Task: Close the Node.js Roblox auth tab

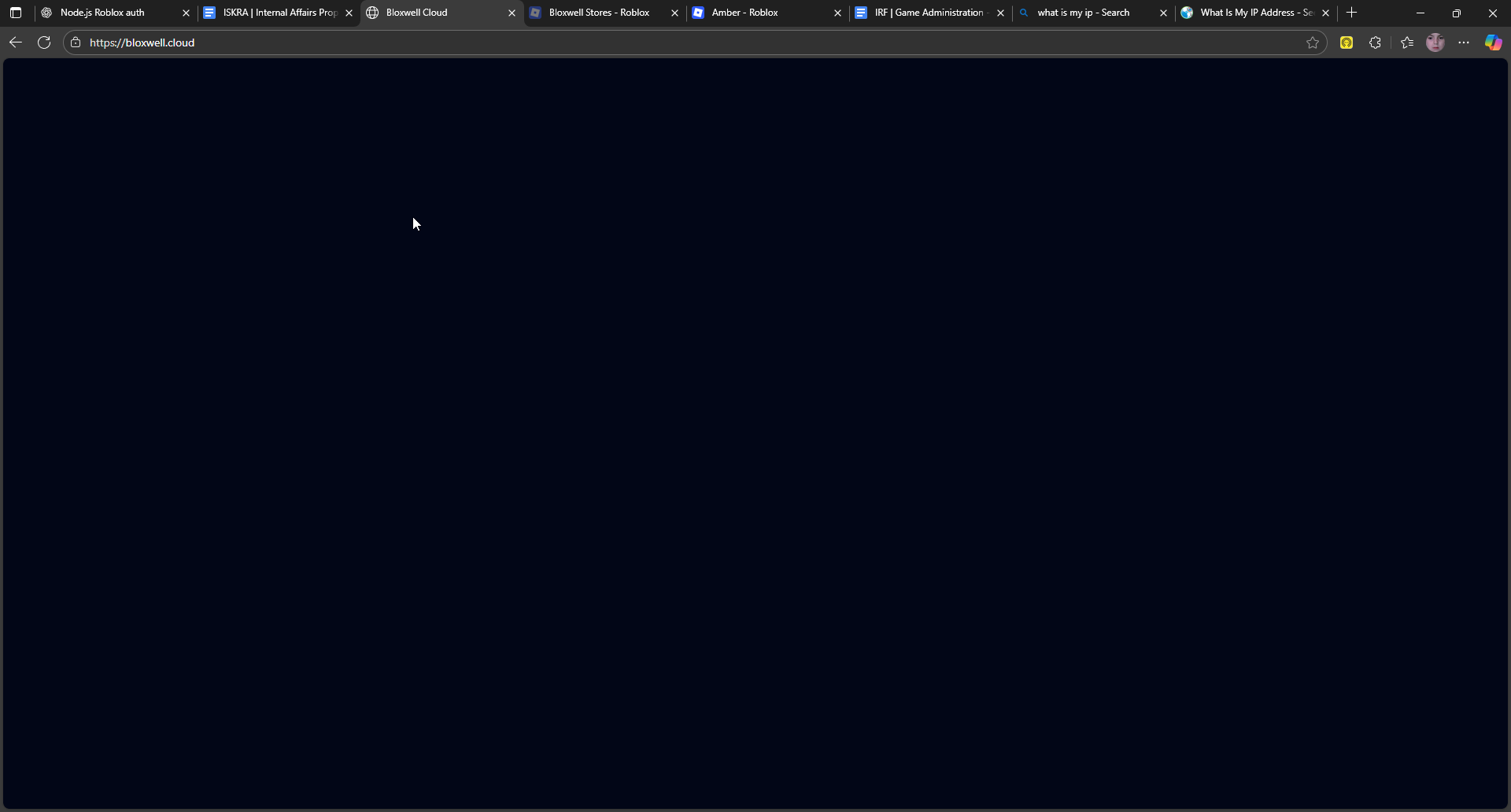Action: click(x=187, y=13)
